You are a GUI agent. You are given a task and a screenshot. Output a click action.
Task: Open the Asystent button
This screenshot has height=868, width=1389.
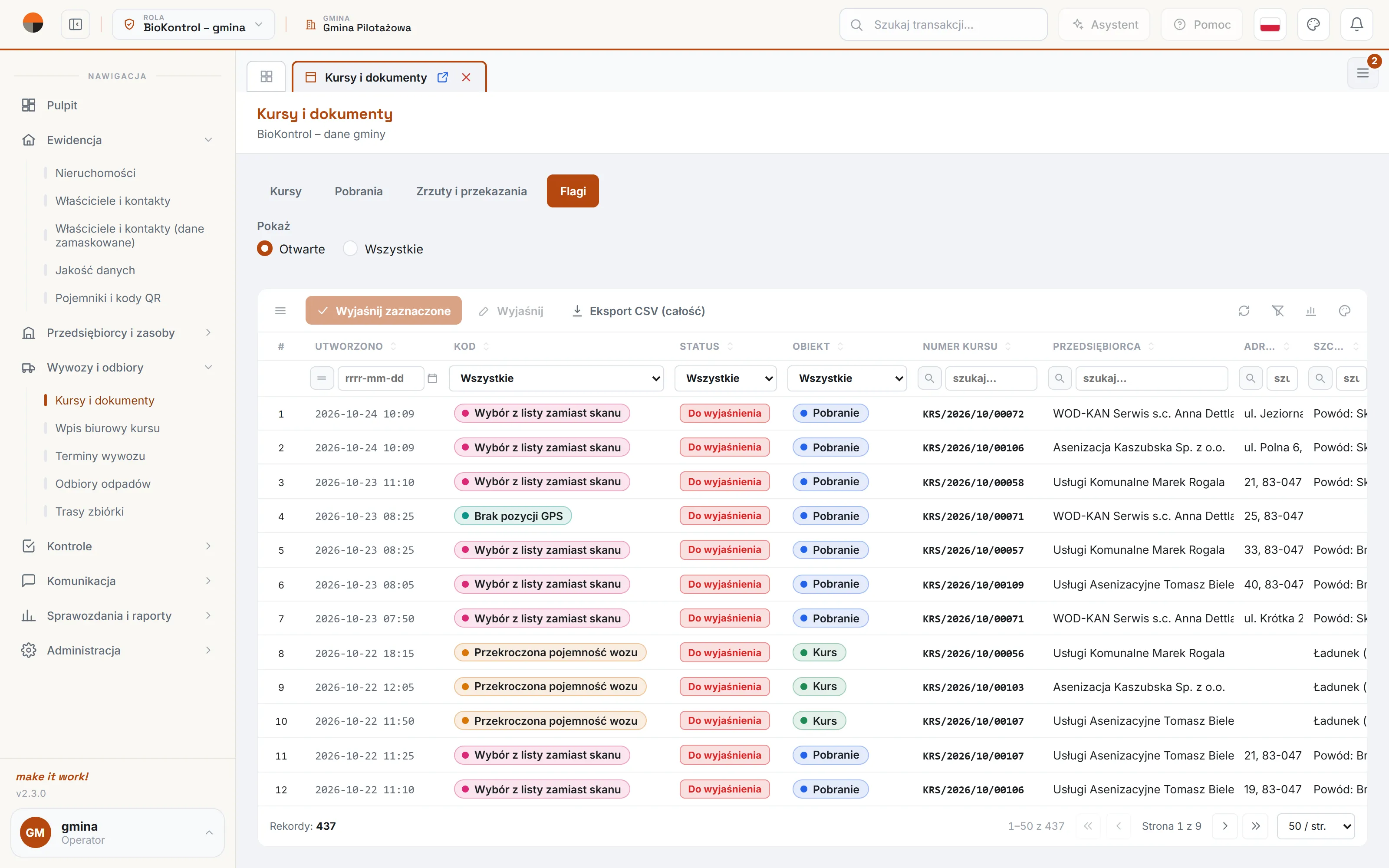[1104, 25]
